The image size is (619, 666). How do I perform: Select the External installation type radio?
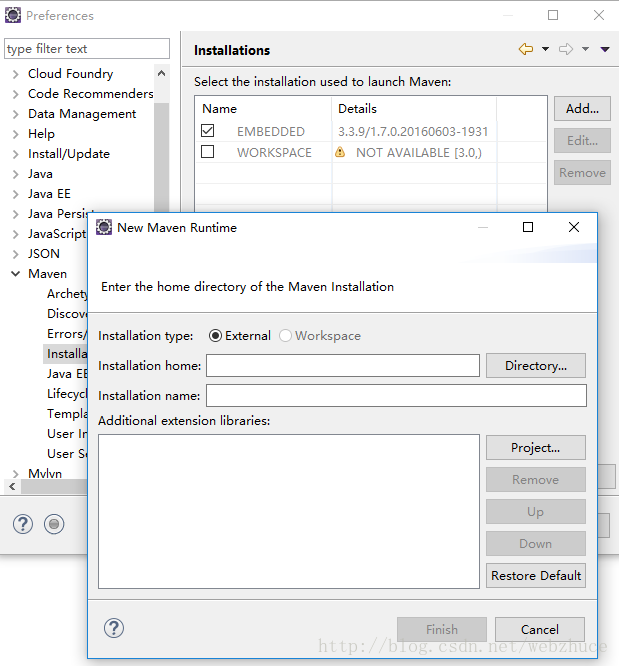coord(215,336)
